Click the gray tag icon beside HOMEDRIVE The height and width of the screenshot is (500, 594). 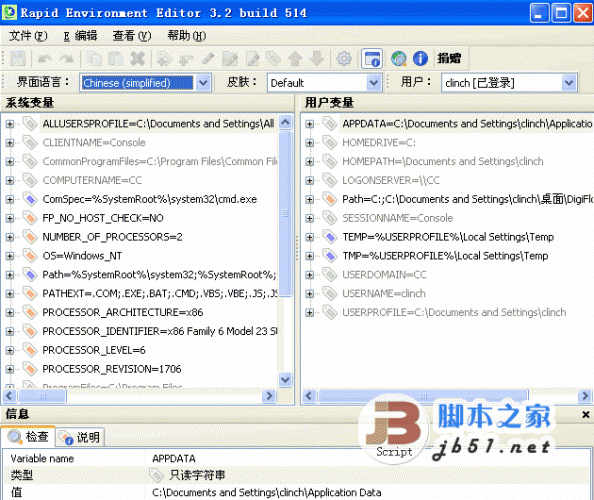[330, 142]
